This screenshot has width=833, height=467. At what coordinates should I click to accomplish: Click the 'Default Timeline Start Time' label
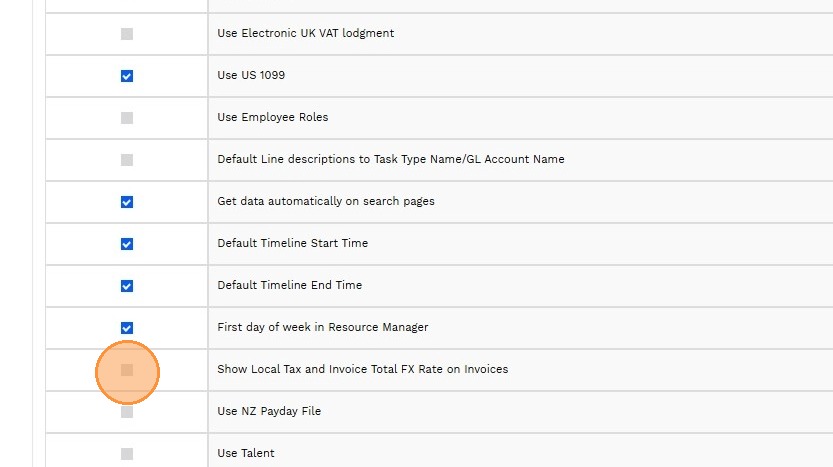(x=292, y=243)
